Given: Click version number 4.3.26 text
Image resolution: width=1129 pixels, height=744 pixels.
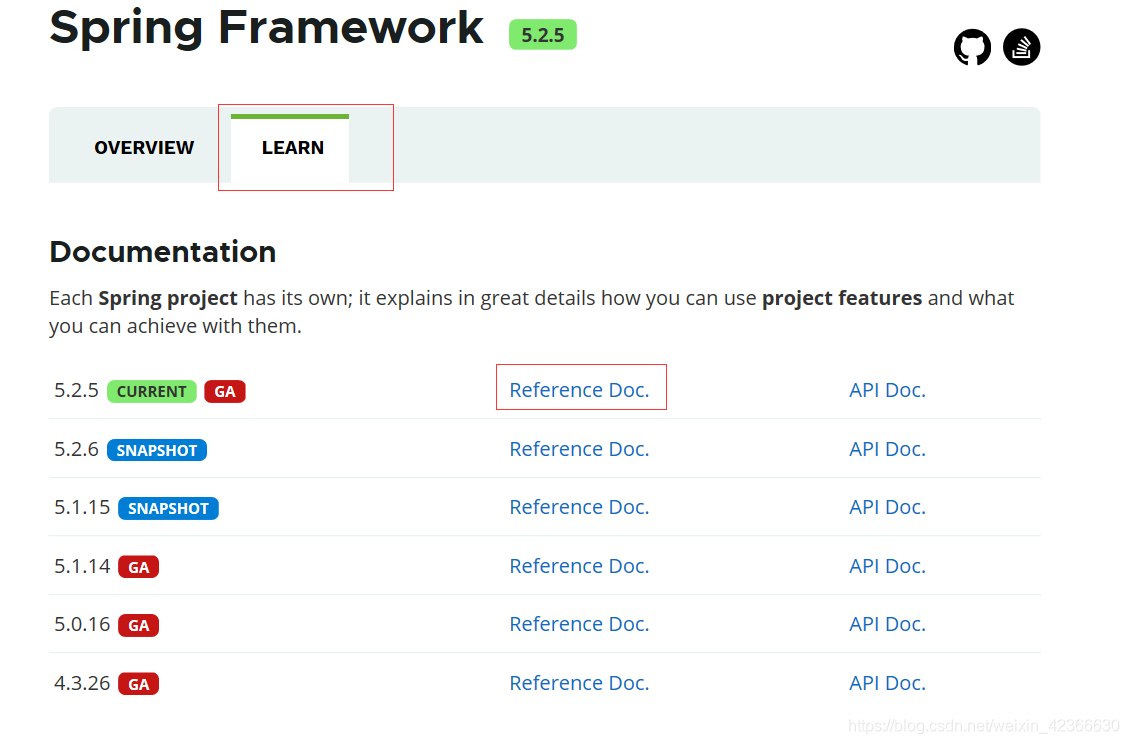Looking at the screenshot, I should tap(82, 683).
